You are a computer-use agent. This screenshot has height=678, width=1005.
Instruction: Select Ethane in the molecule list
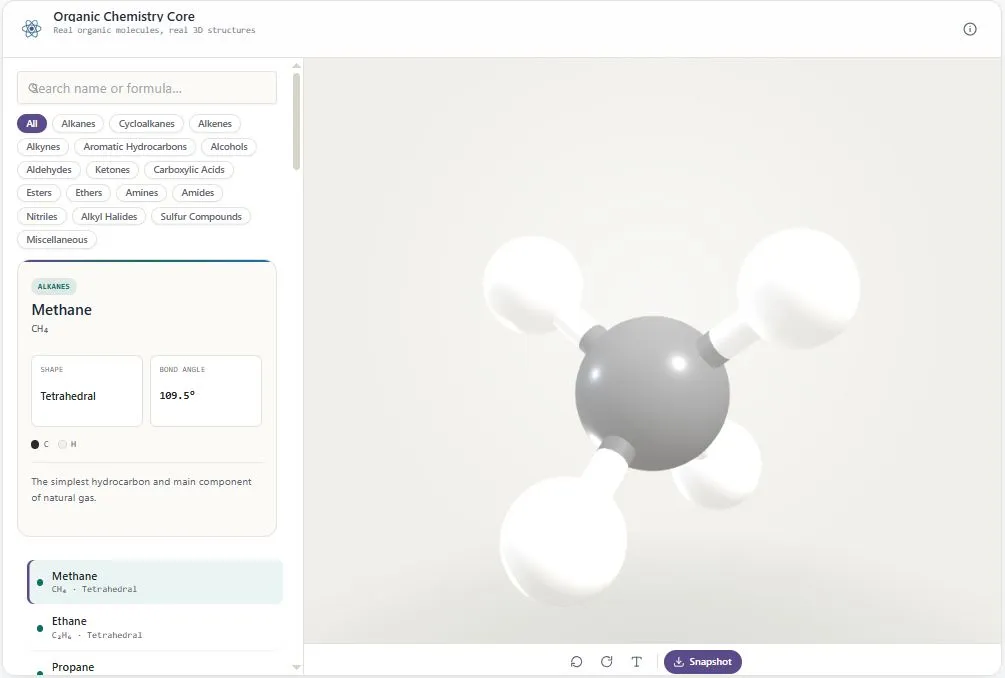click(154, 627)
